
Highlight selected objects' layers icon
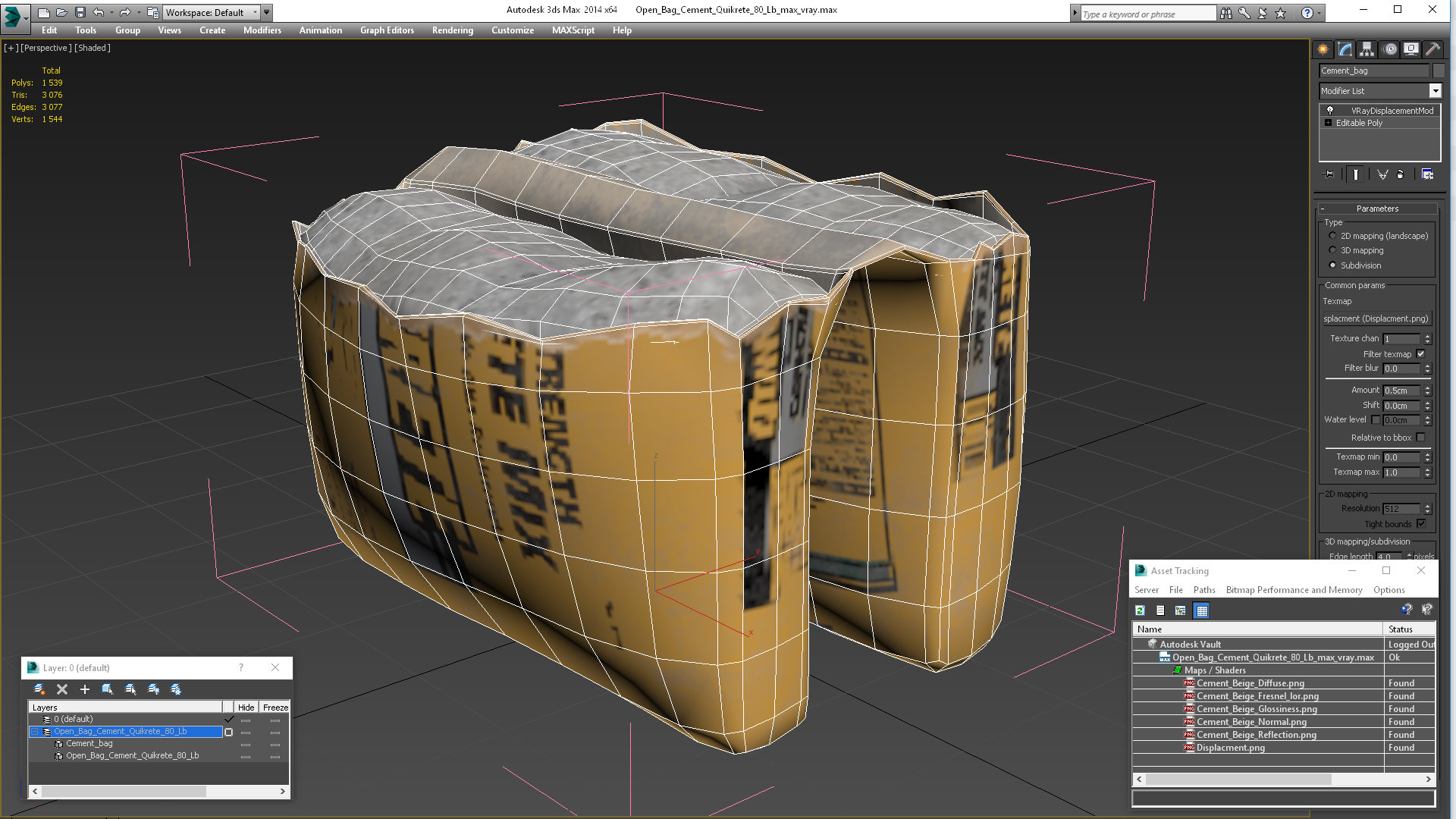130,689
